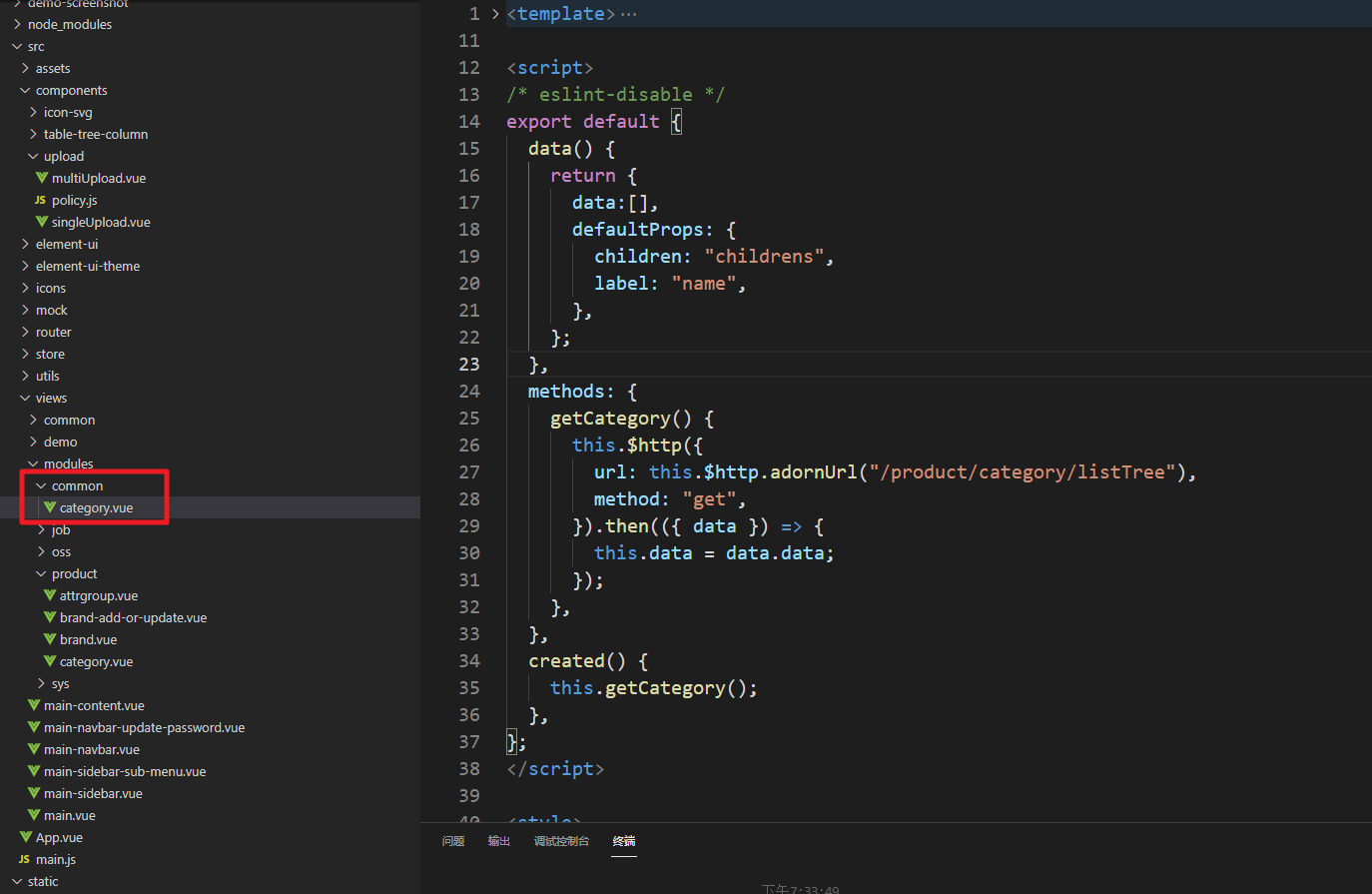Expand the table-tree-column folder

[33, 134]
